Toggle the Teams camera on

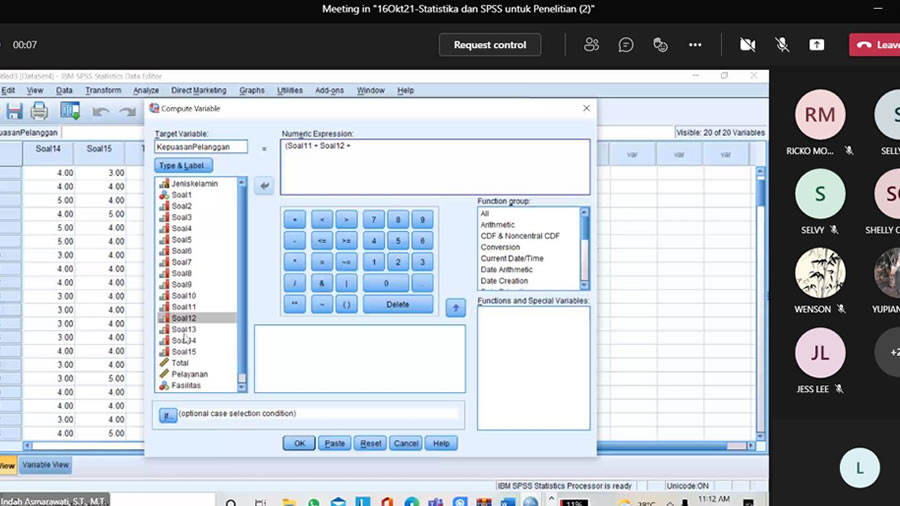pos(747,45)
